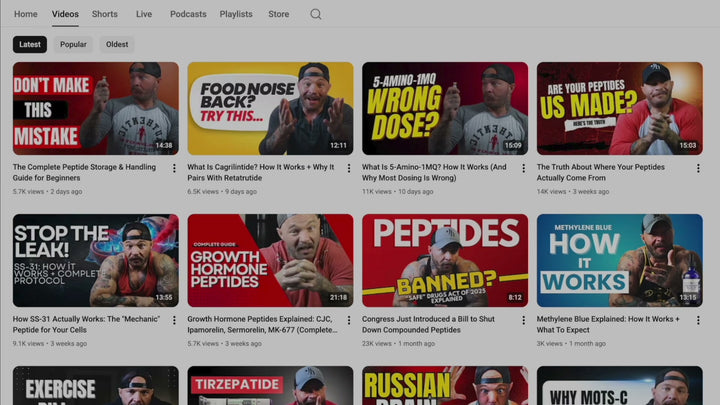The width and height of the screenshot is (720, 405).
Task: Open 'Growth Hormone Peptides' thumbnail
Action: point(270,260)
